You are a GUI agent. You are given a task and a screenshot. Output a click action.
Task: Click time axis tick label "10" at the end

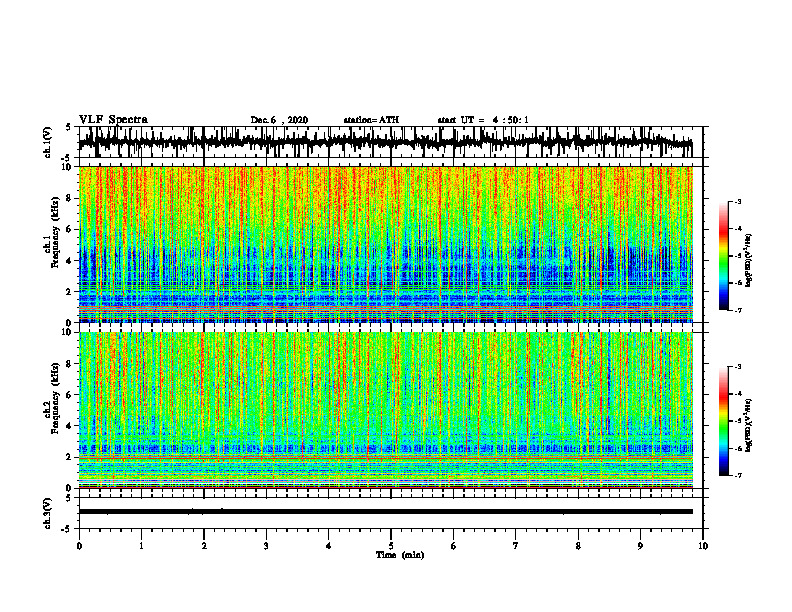tap(703, 546)
